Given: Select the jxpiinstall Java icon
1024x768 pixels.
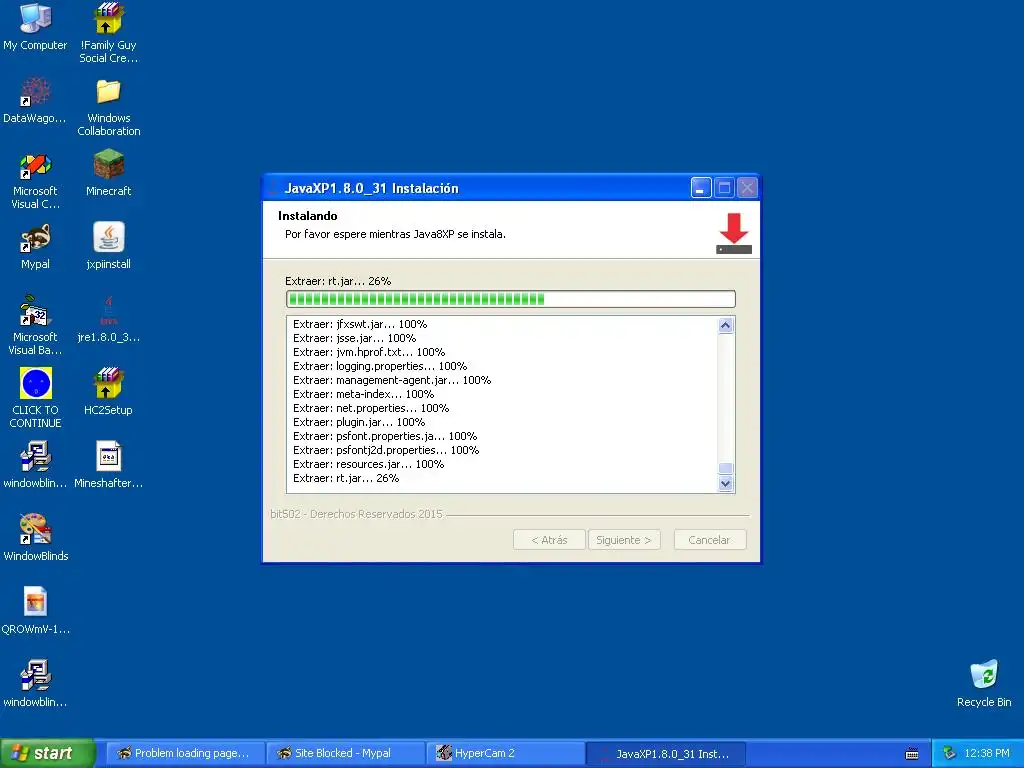Looking at the screenshot, I should click(x=108, y=237).
